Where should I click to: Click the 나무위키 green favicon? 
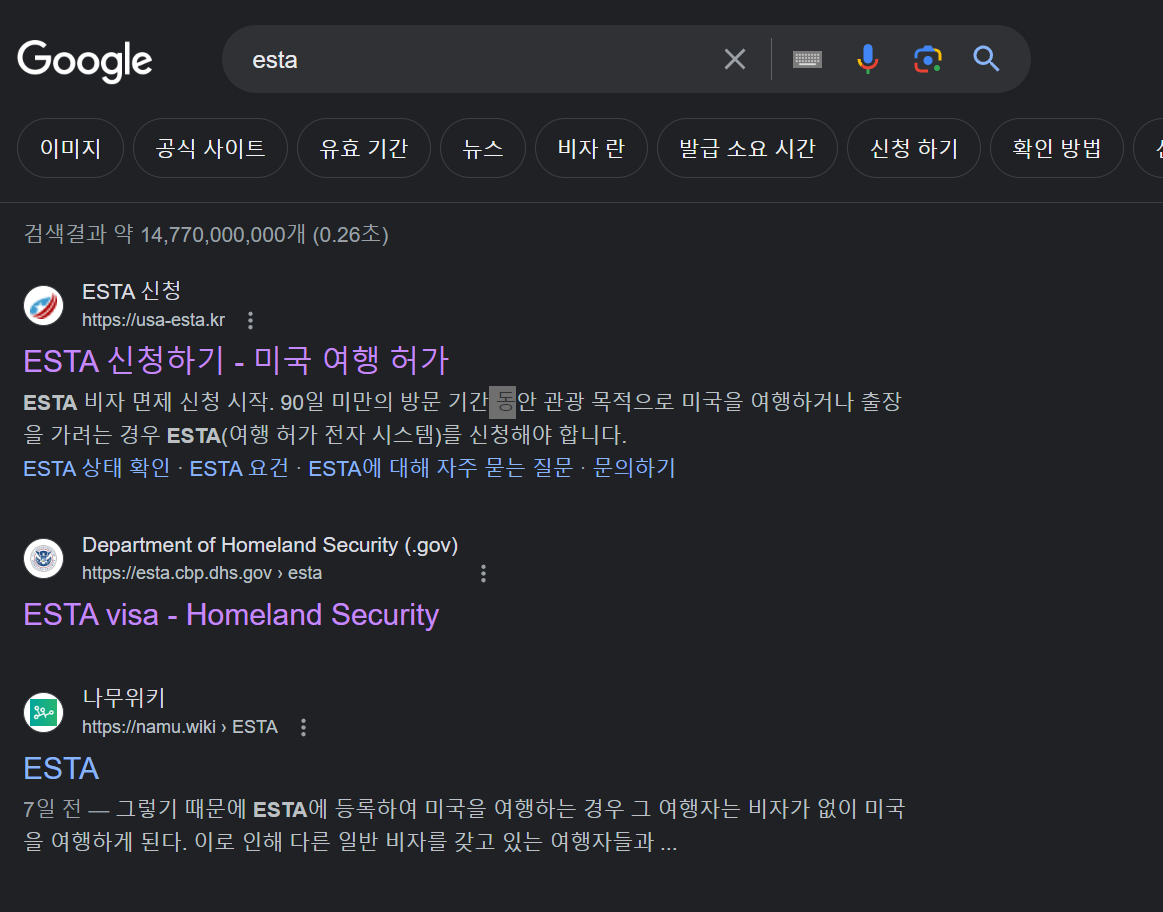(x=43, y=712)
